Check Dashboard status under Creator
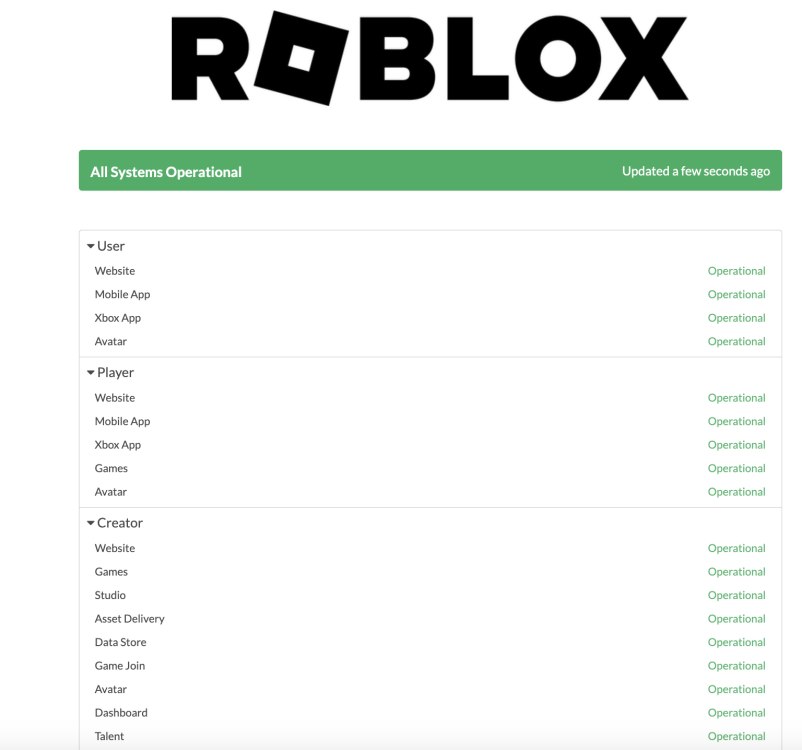The height and width of the screenshot is (750, 802). tap(121, 712)
